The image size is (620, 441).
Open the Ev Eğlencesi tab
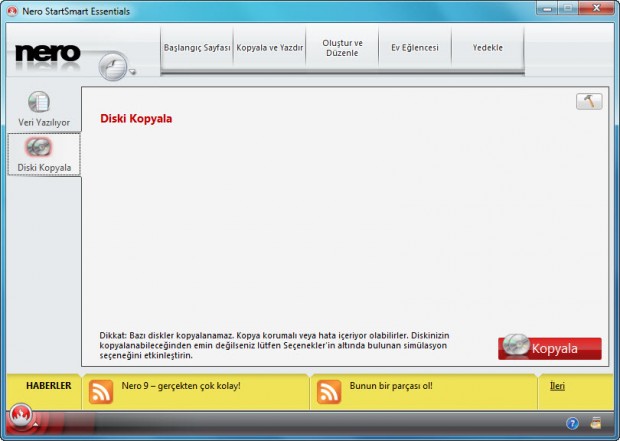[415, 48]
